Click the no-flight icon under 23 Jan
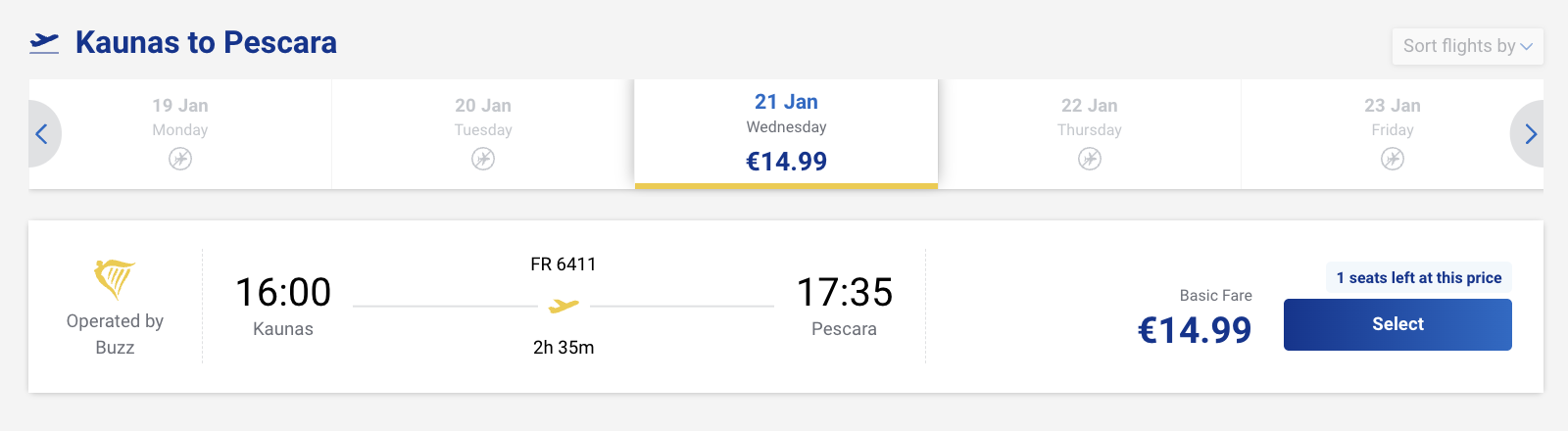The height and width of the screenshot is (431, 1568). 1393,159
